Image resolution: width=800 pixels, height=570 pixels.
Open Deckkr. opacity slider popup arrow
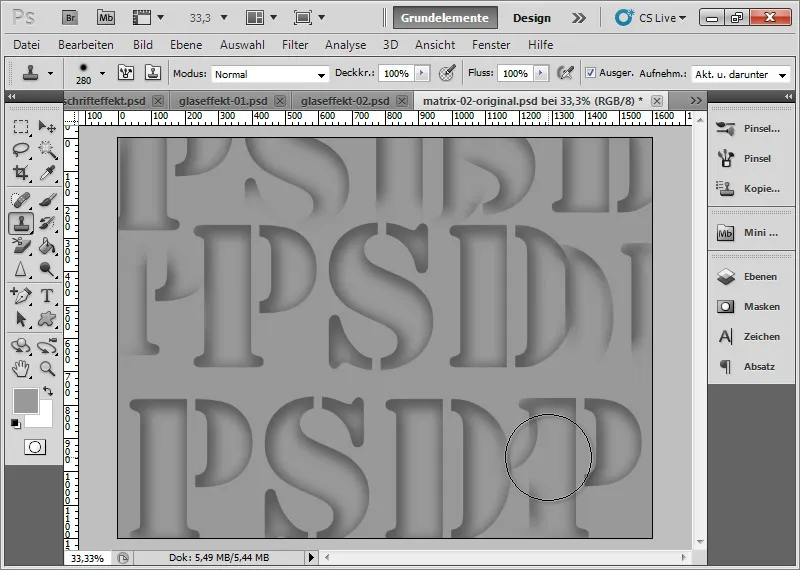(421, 73)
